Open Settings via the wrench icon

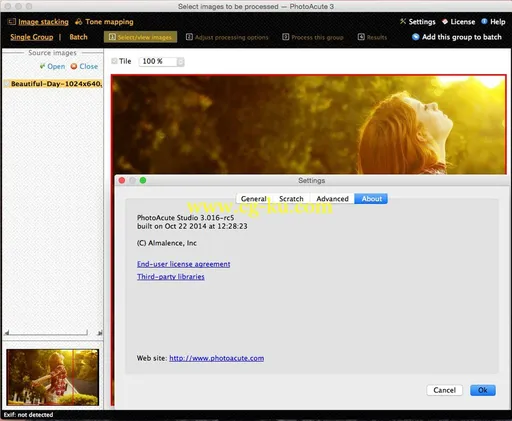pos(403,21)
